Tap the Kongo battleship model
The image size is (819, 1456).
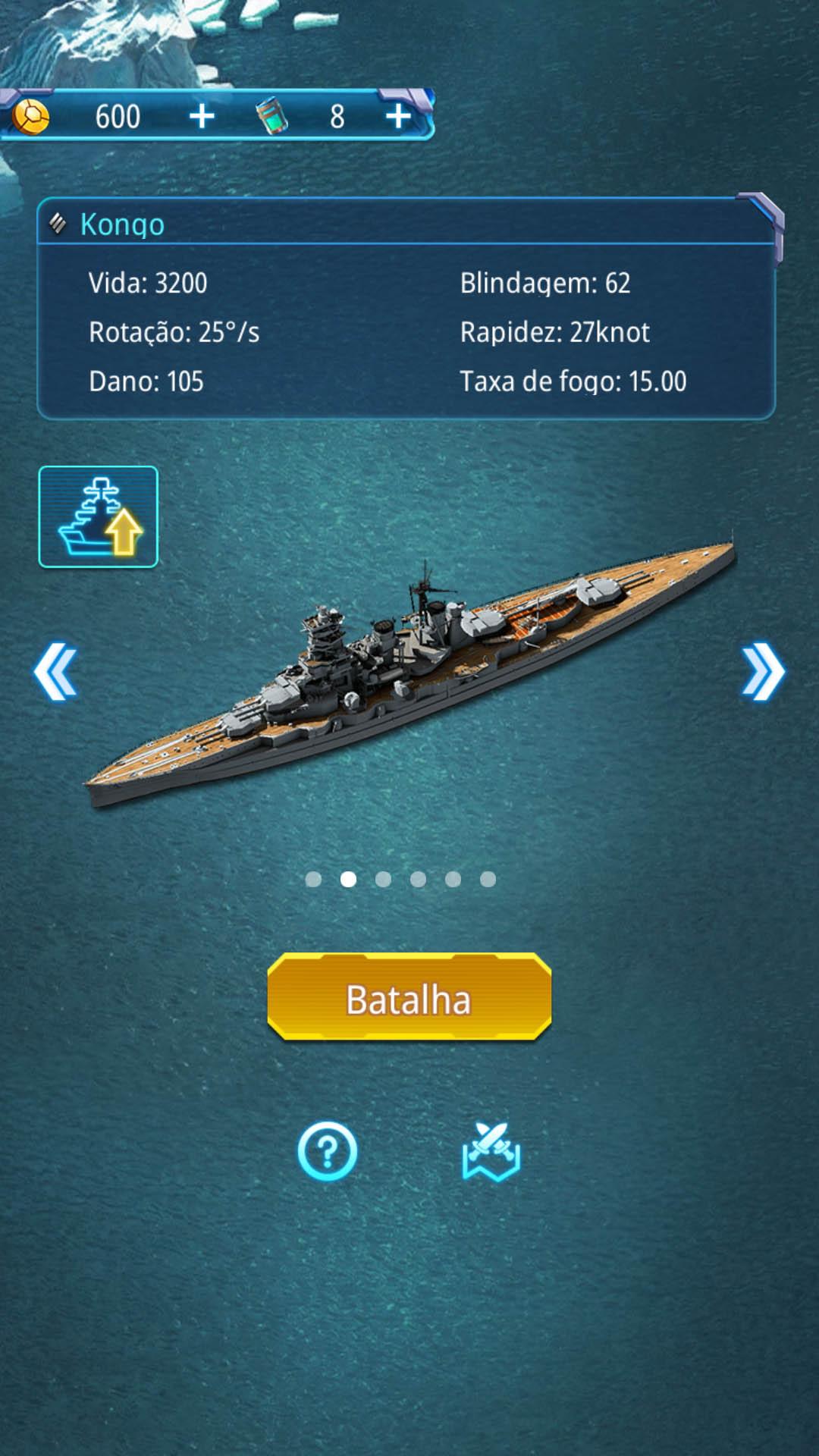[x=409, y=671]
